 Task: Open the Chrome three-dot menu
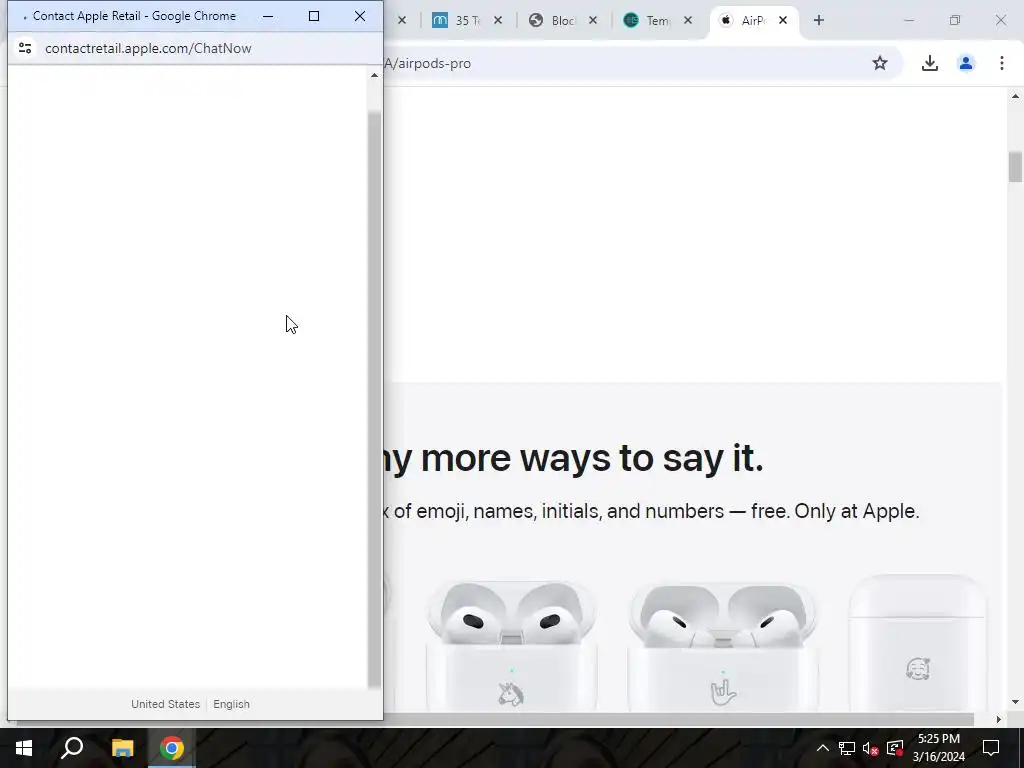coord(1002,63)
